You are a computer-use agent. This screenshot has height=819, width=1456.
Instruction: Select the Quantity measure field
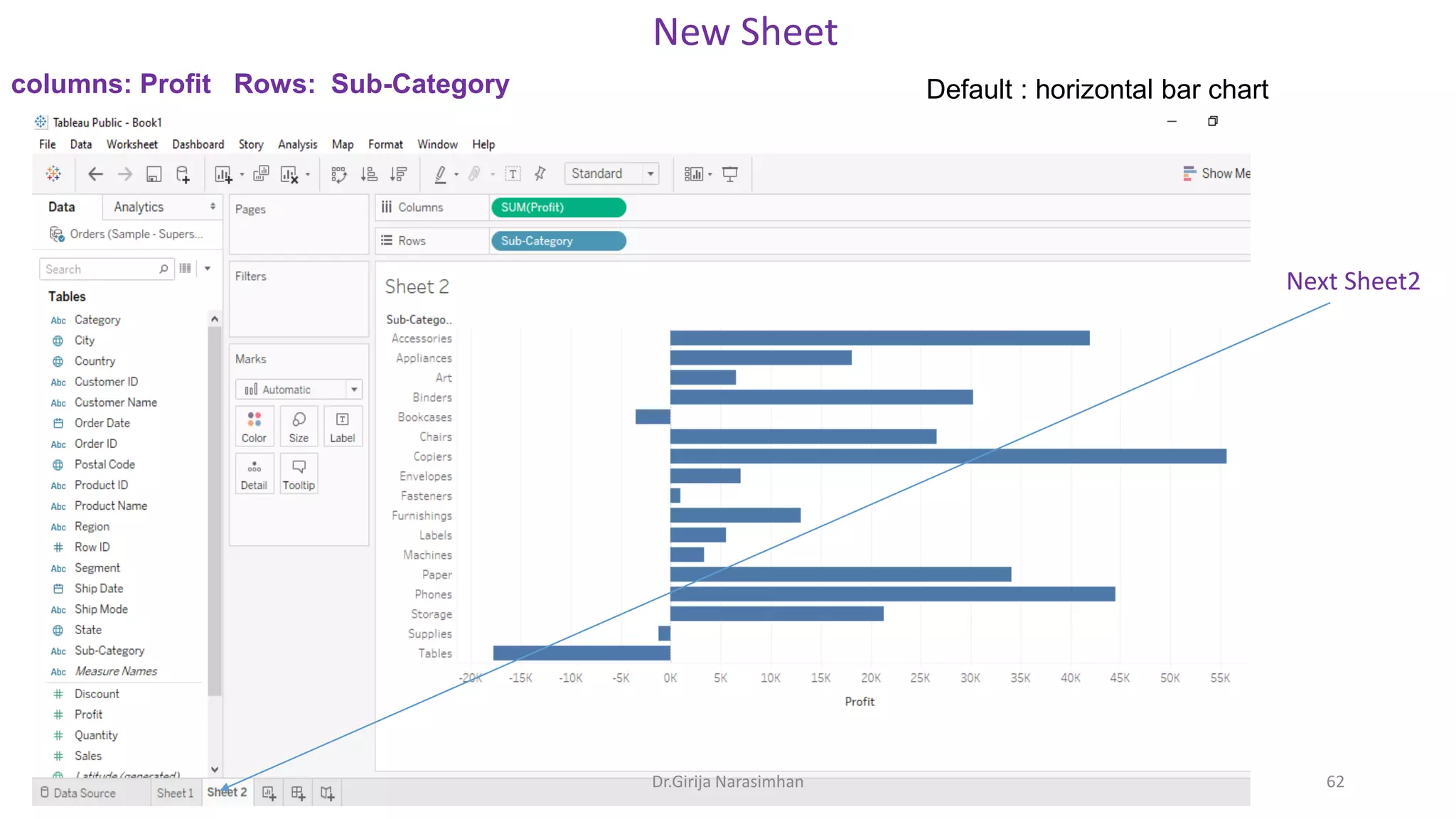(96, 735)
